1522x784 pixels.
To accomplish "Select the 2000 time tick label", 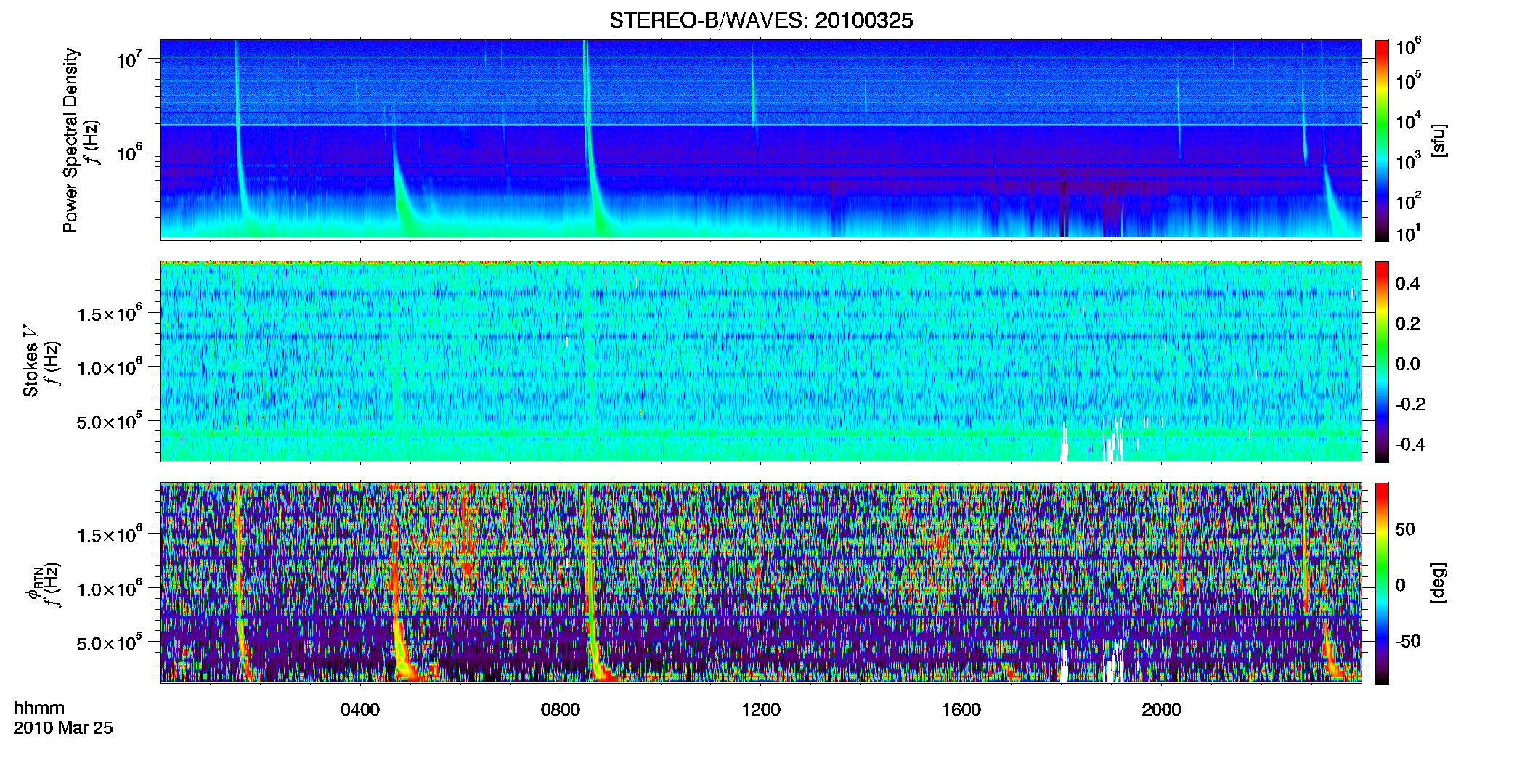I will (x=1161, y=710).
